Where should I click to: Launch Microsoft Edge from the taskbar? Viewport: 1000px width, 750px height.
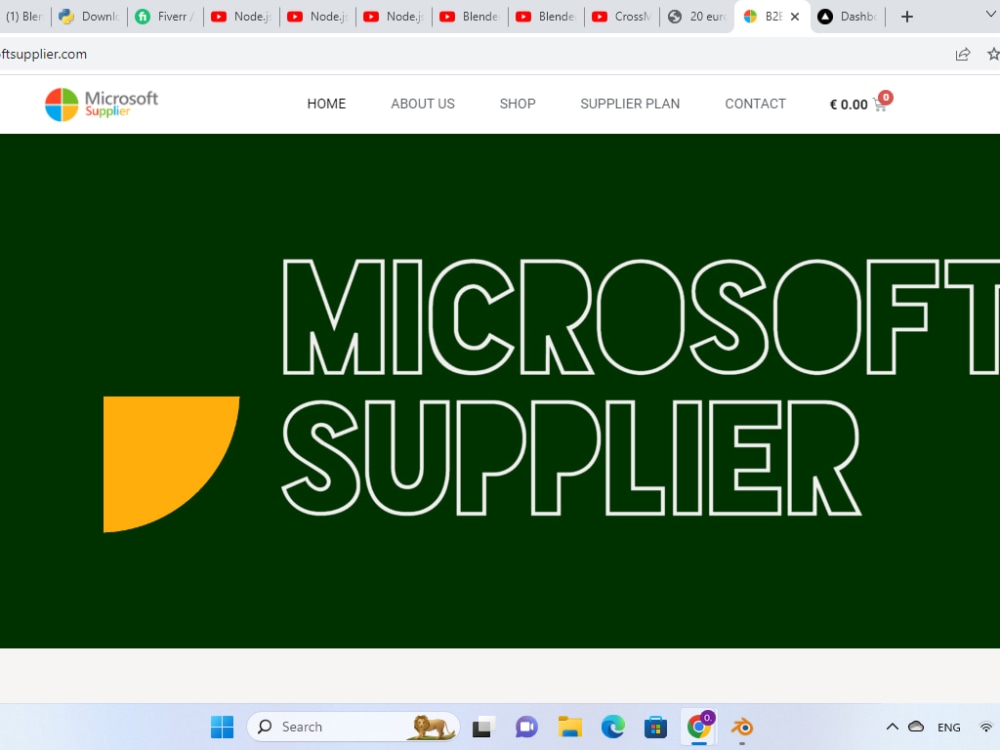pyautogui.click(x=613, y=726)
